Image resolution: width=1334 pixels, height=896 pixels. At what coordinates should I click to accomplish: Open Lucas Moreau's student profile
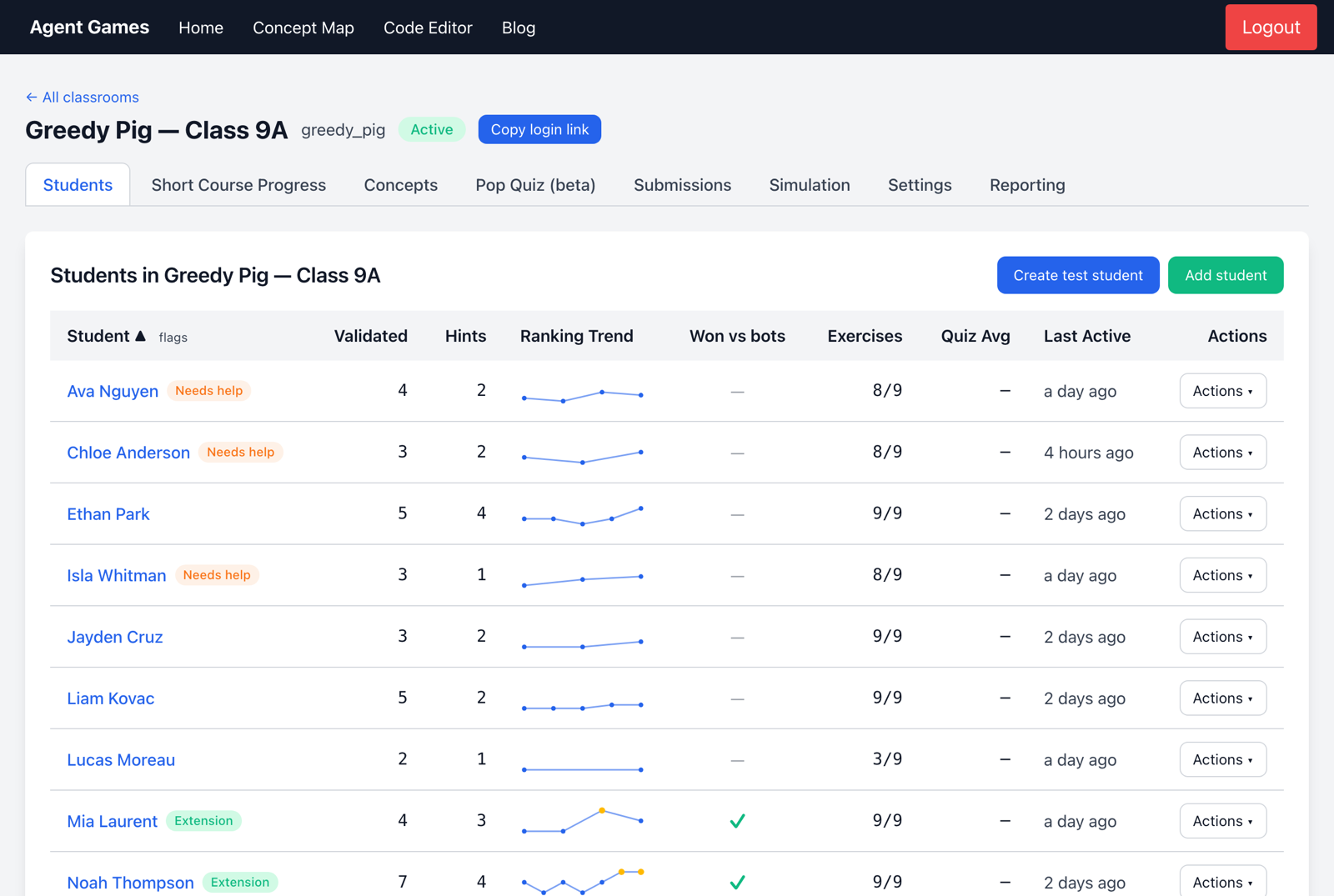click(x=121, y=760)
